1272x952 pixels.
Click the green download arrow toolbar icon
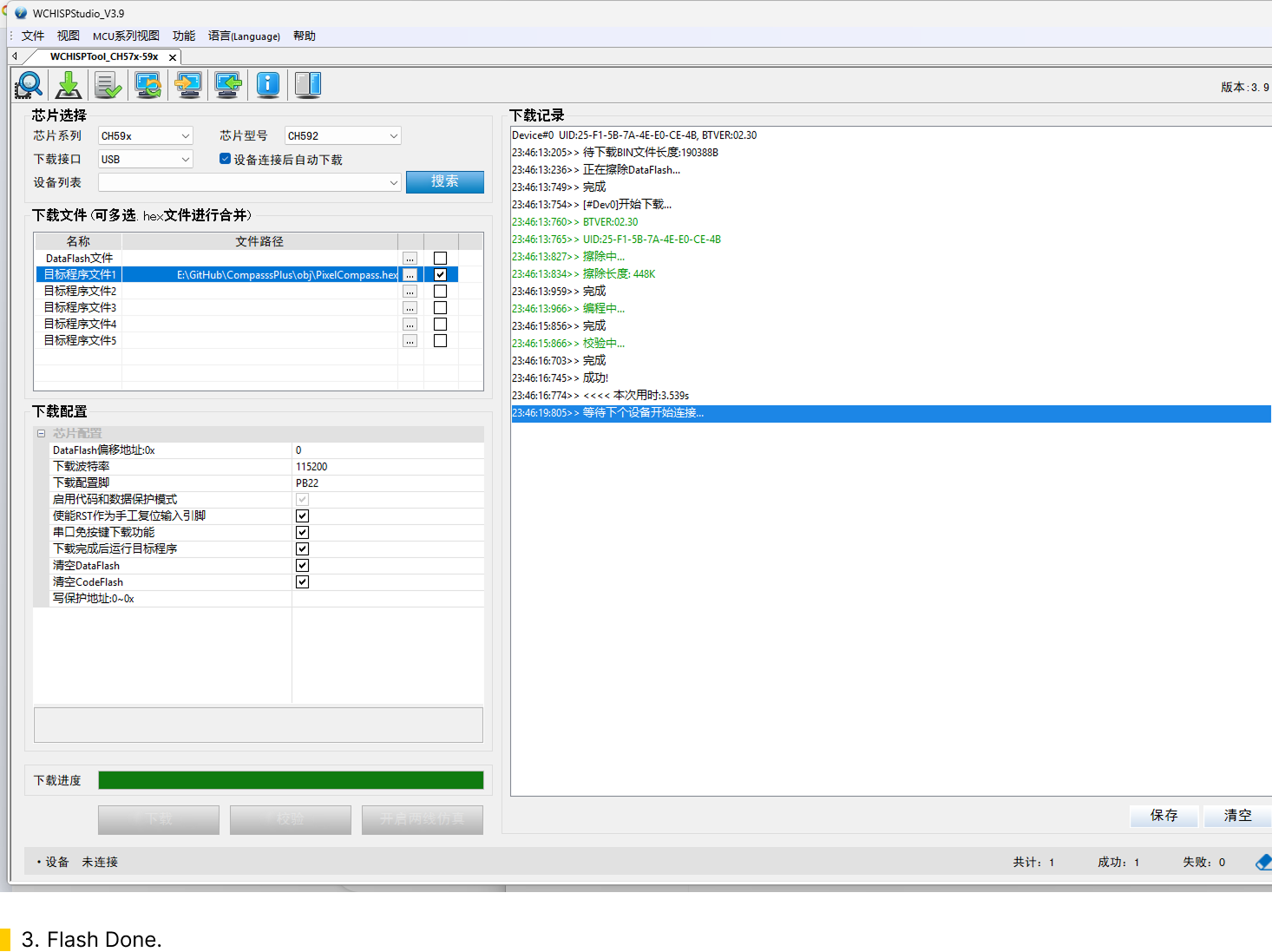tap(69, 85)
